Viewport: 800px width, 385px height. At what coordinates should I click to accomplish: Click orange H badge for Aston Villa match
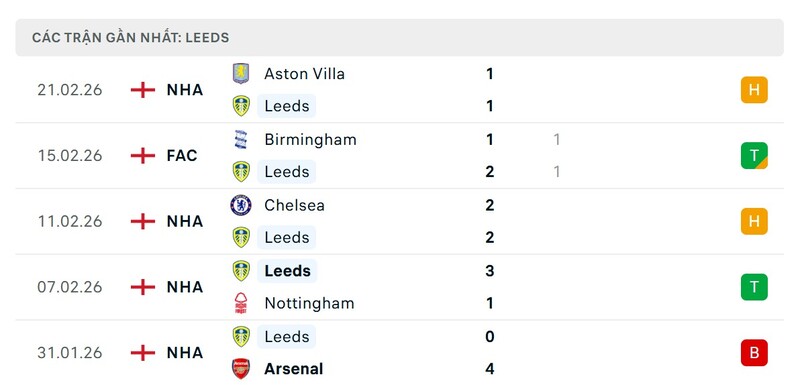click(754, 90)
